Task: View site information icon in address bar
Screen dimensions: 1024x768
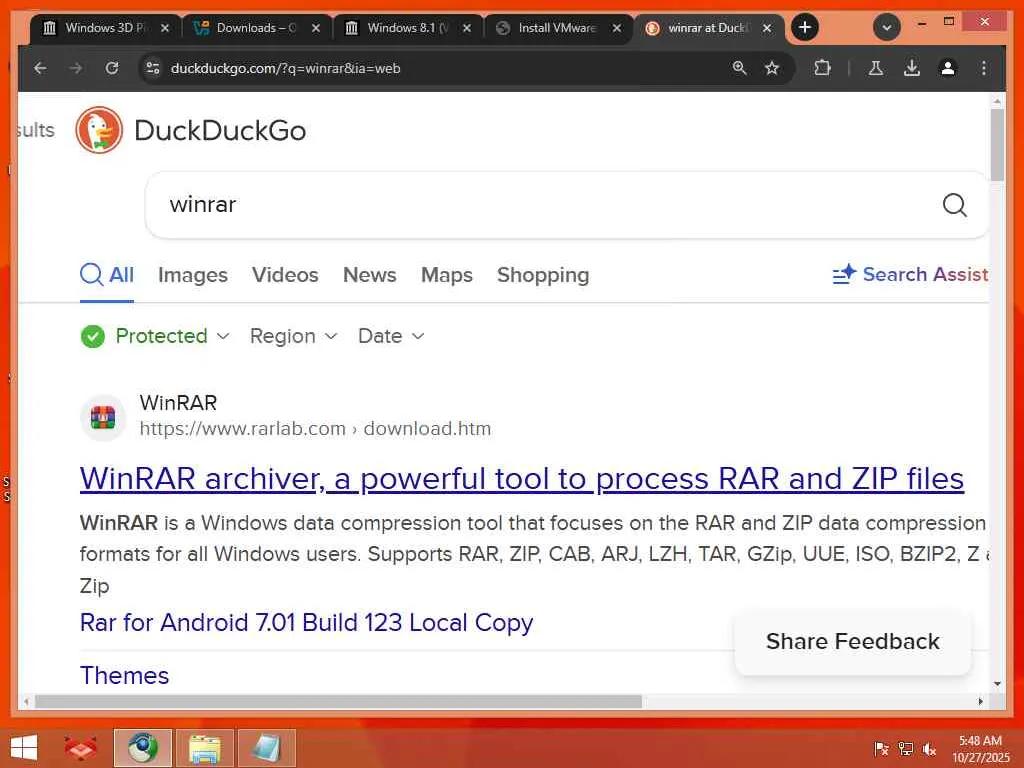Action: coord(153,68)
